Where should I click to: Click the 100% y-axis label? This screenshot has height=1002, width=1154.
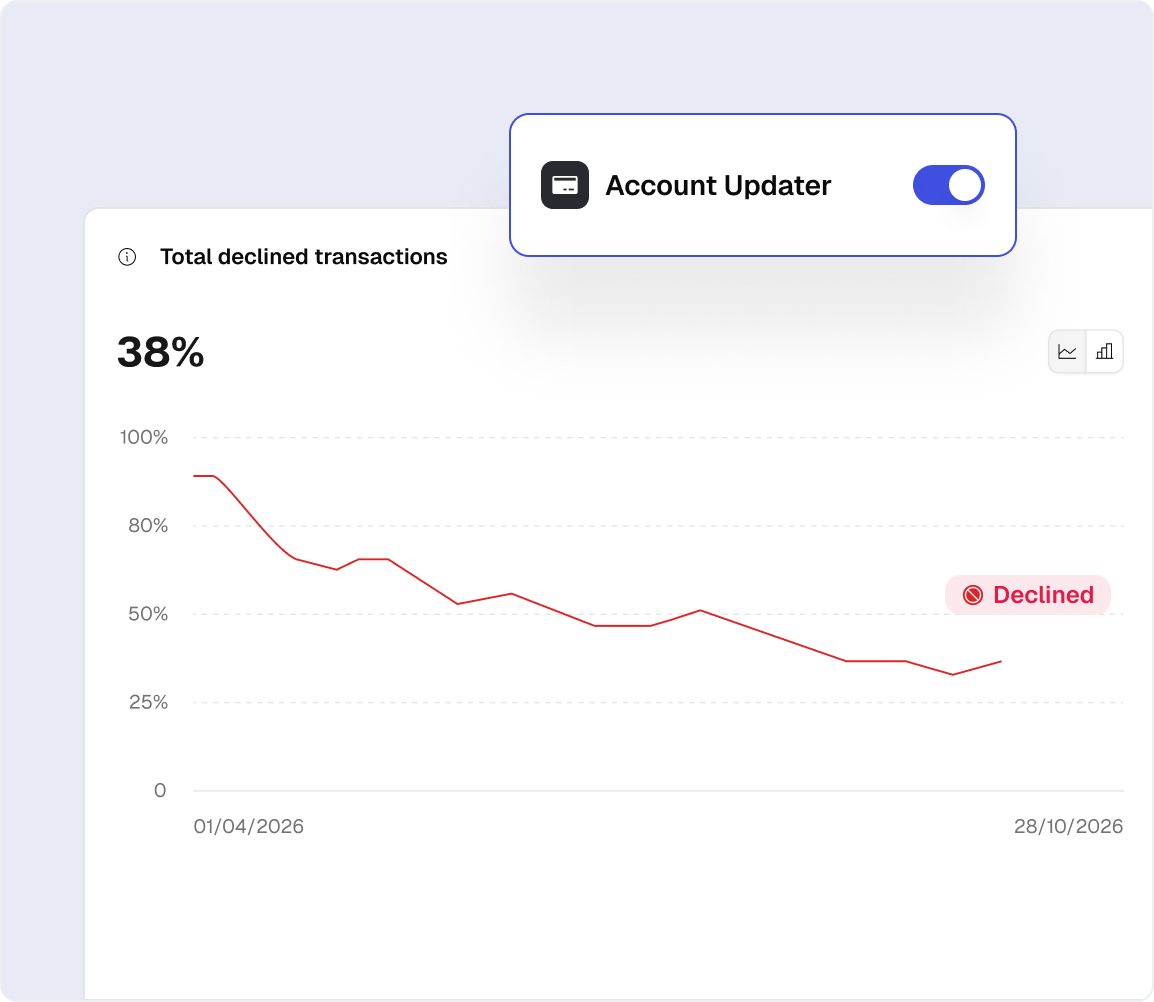144,437
